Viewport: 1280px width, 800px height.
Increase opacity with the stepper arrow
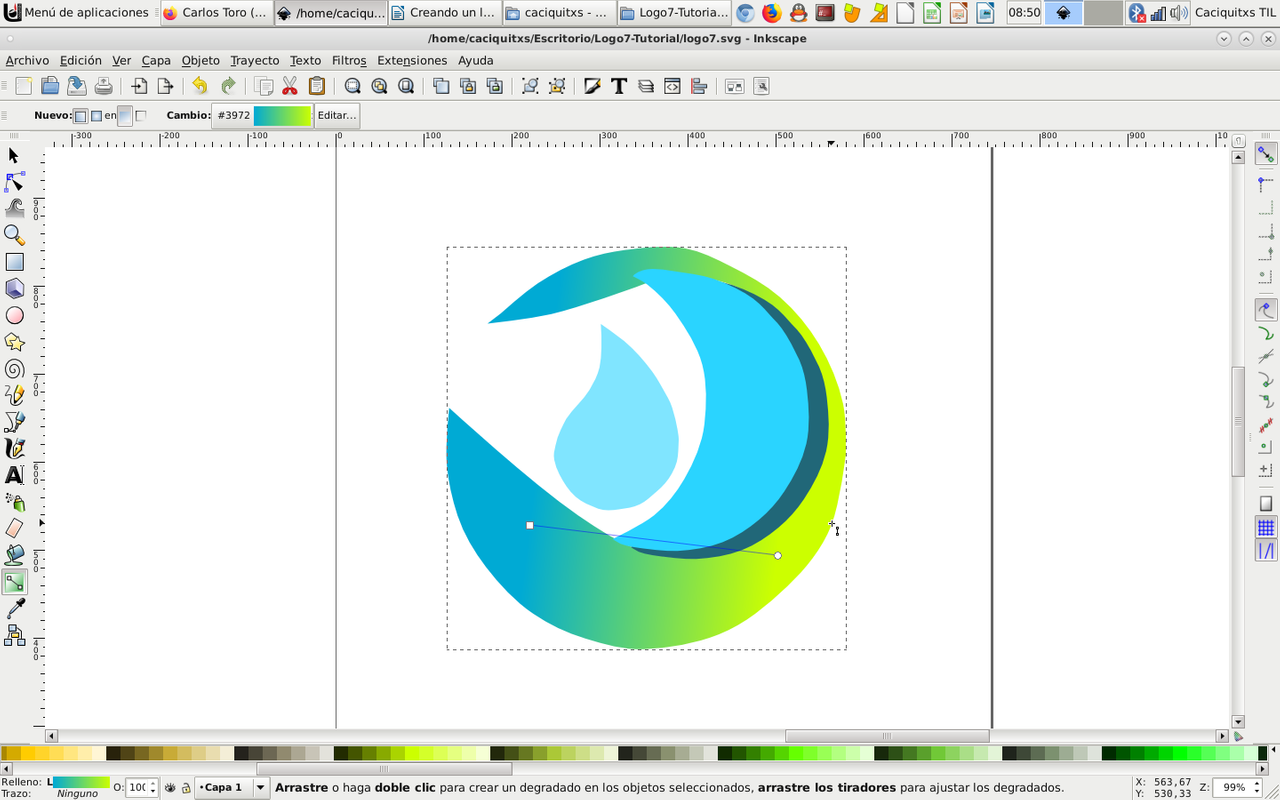point(153,783)
